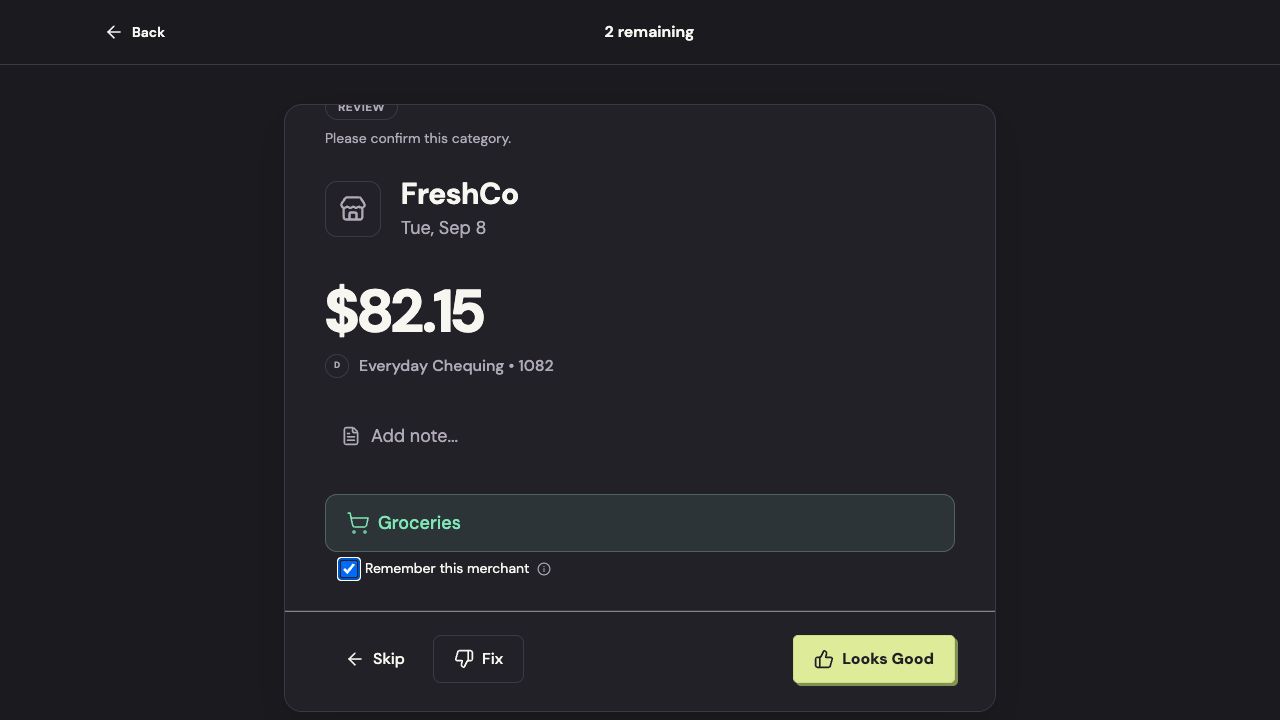Viewport: 1280px width, 720px height.
Task: Click the shopping cart icon in Groceries
Action: [x=358, y=523]
